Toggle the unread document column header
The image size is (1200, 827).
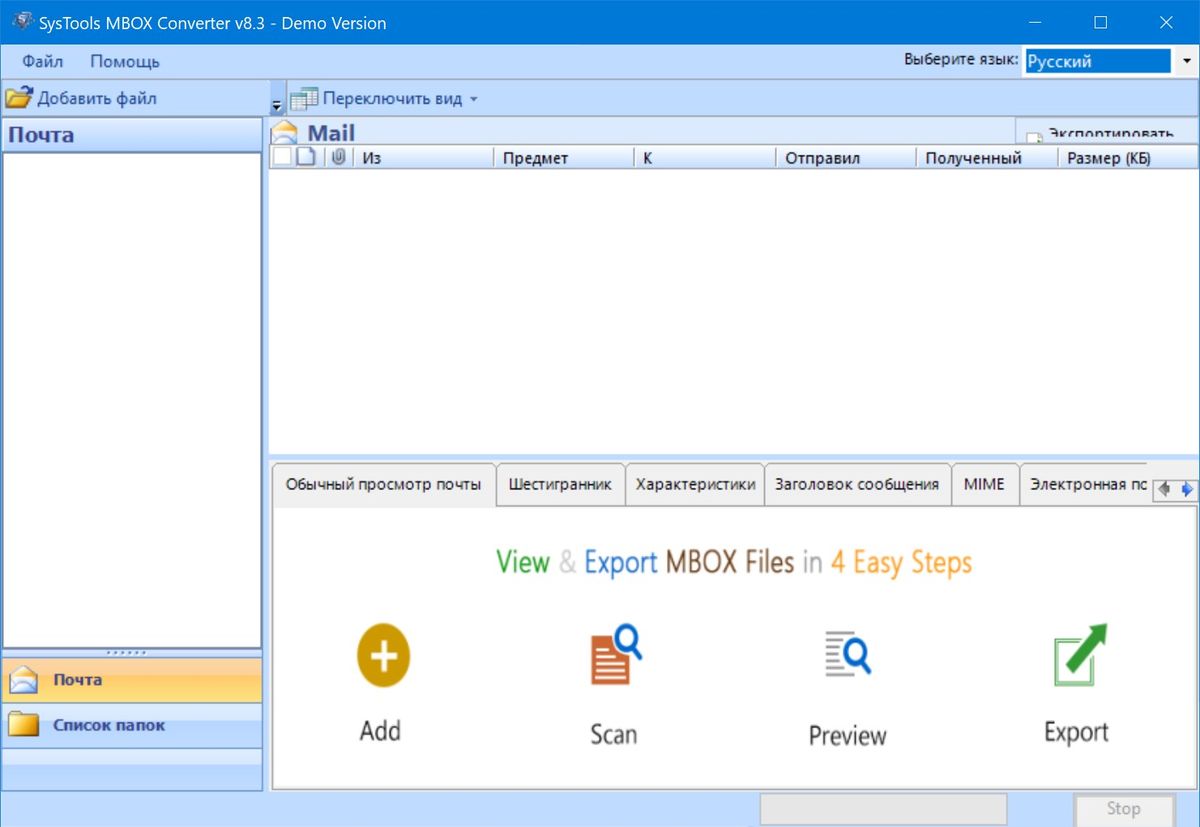(306, 157)
